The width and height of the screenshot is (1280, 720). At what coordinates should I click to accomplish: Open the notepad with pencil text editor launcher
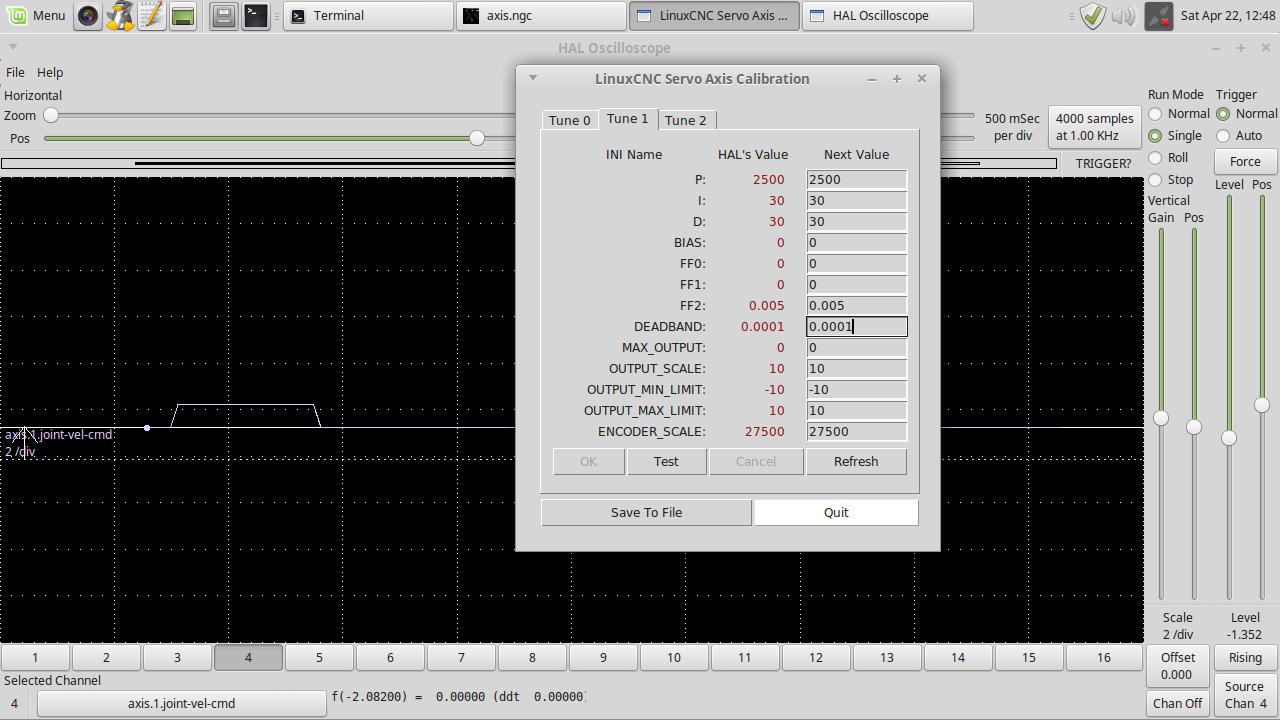[151, 15]
